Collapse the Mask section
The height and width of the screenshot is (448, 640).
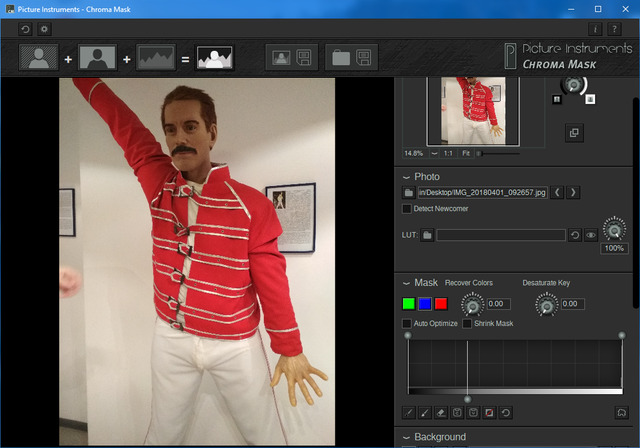pos(406,283)
